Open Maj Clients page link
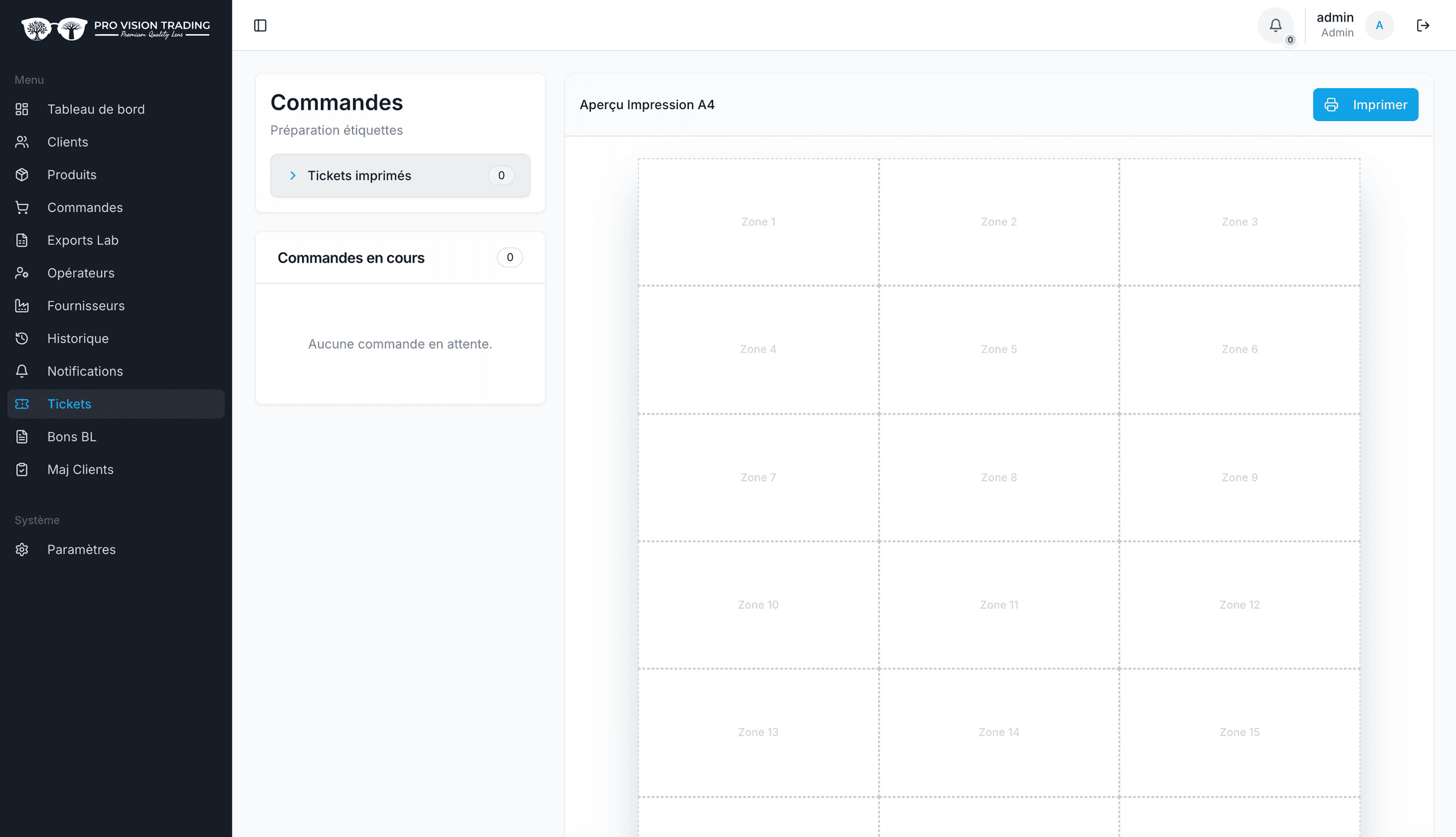 click(x=115, y=470)
